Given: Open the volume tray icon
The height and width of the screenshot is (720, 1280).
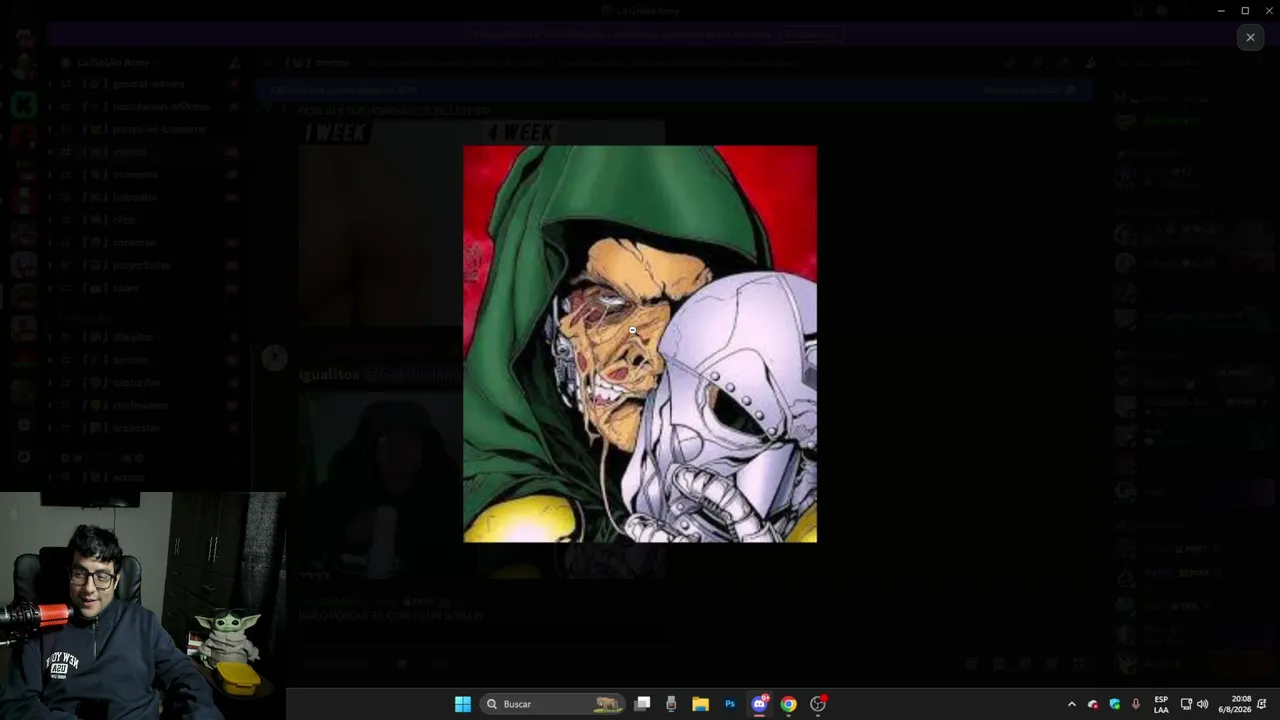Looking at the screenshot, I should 1202,704.
